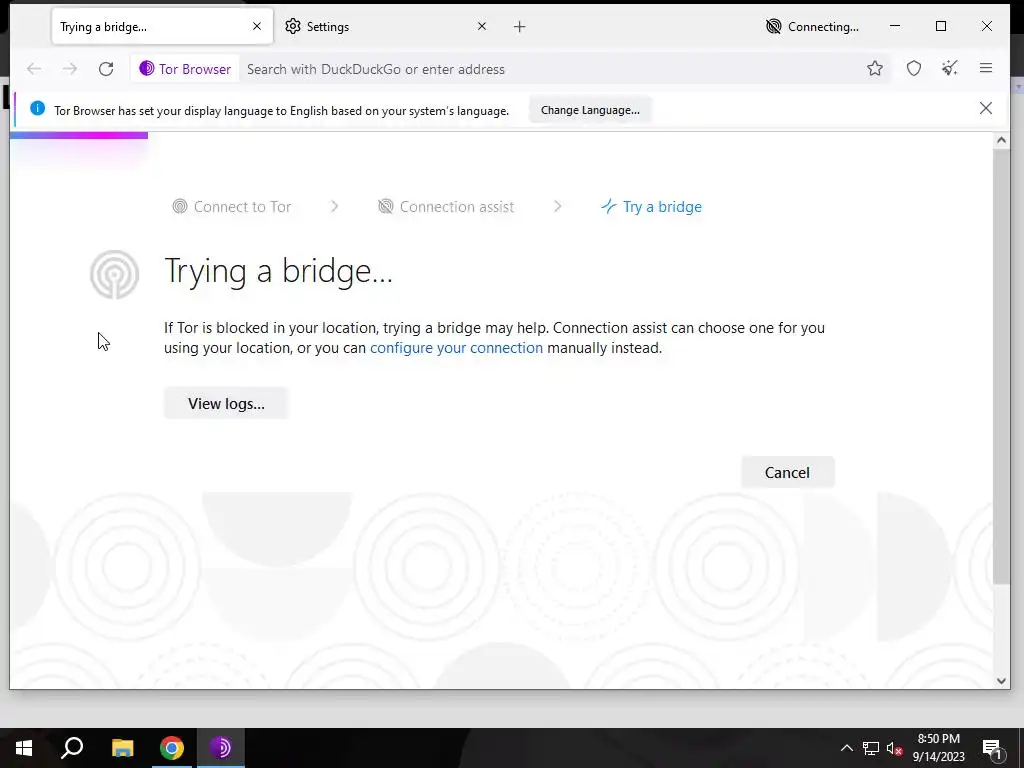The height and width of the screenshot is (768, 1024).
Task: Switch to the Settings tab
Action: click(x=385, y=27)
